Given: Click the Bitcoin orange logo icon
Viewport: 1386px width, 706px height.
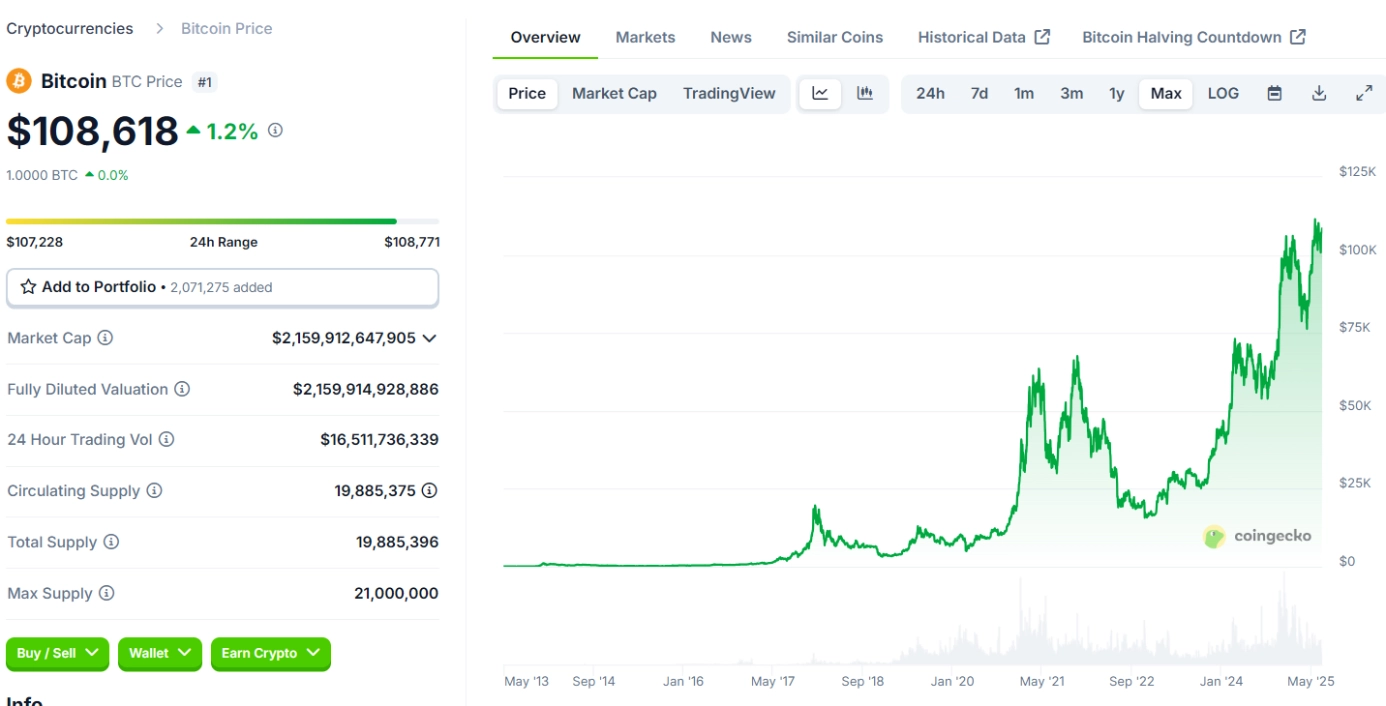Looking at the screenshot, I should coord(19,81).
